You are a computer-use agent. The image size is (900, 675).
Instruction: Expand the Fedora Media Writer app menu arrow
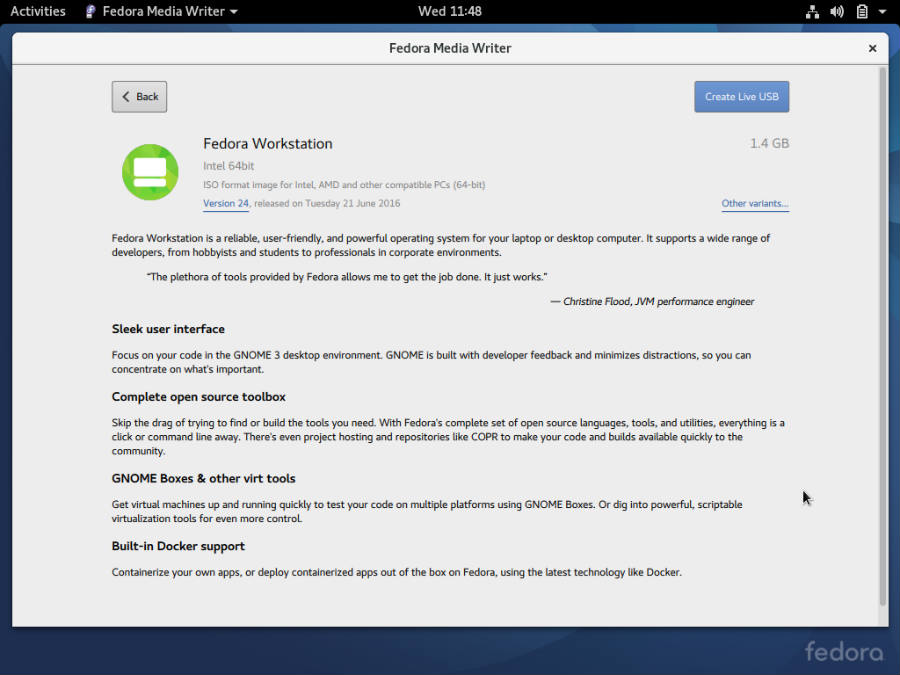click(x=234, y=12)
